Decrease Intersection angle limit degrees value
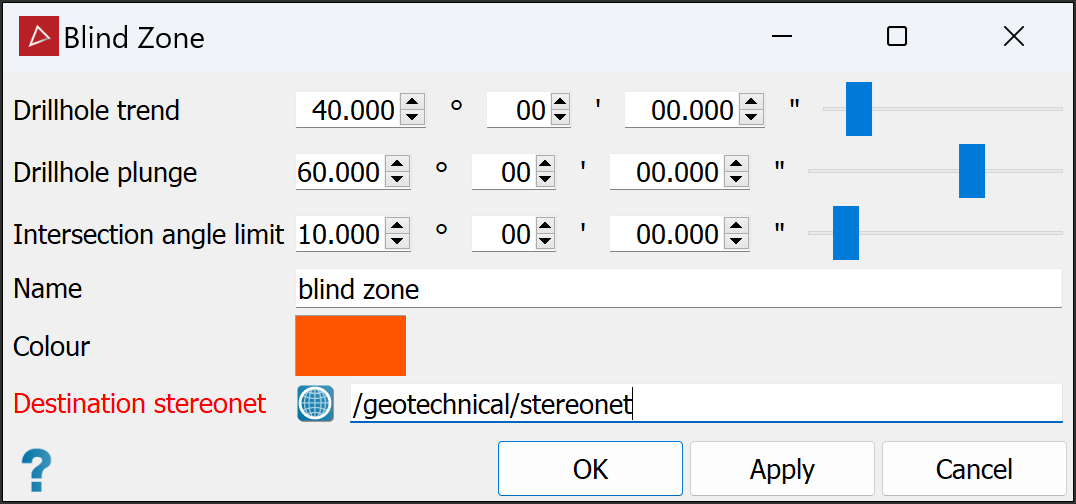Image resolution: width=1076 pixels, height=504 pixels. click(398, 241)
